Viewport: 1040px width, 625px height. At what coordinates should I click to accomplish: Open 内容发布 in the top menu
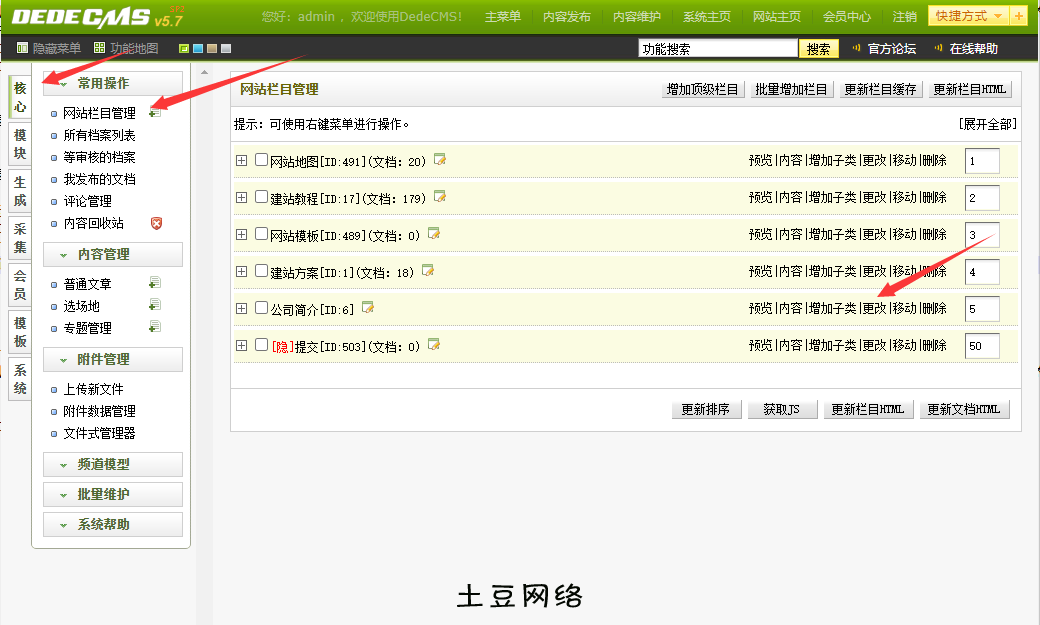566,17
